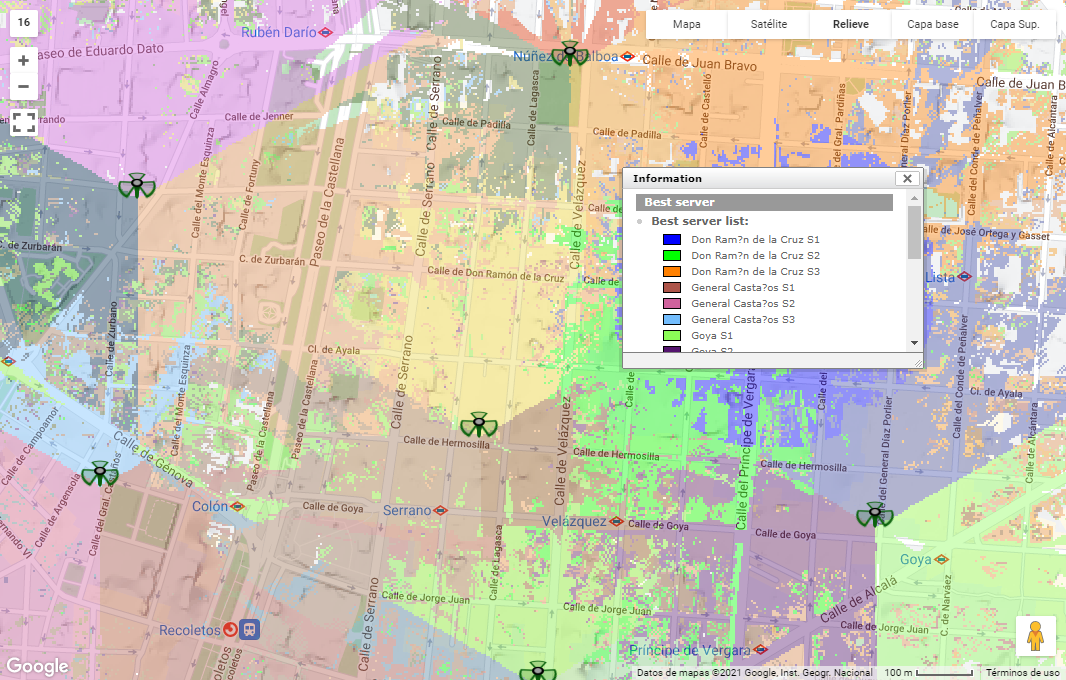The width and height of the screenshot is (1066, 680).
Task: Click green swatch for Don Ramón S2
Action: click(672, 256)
